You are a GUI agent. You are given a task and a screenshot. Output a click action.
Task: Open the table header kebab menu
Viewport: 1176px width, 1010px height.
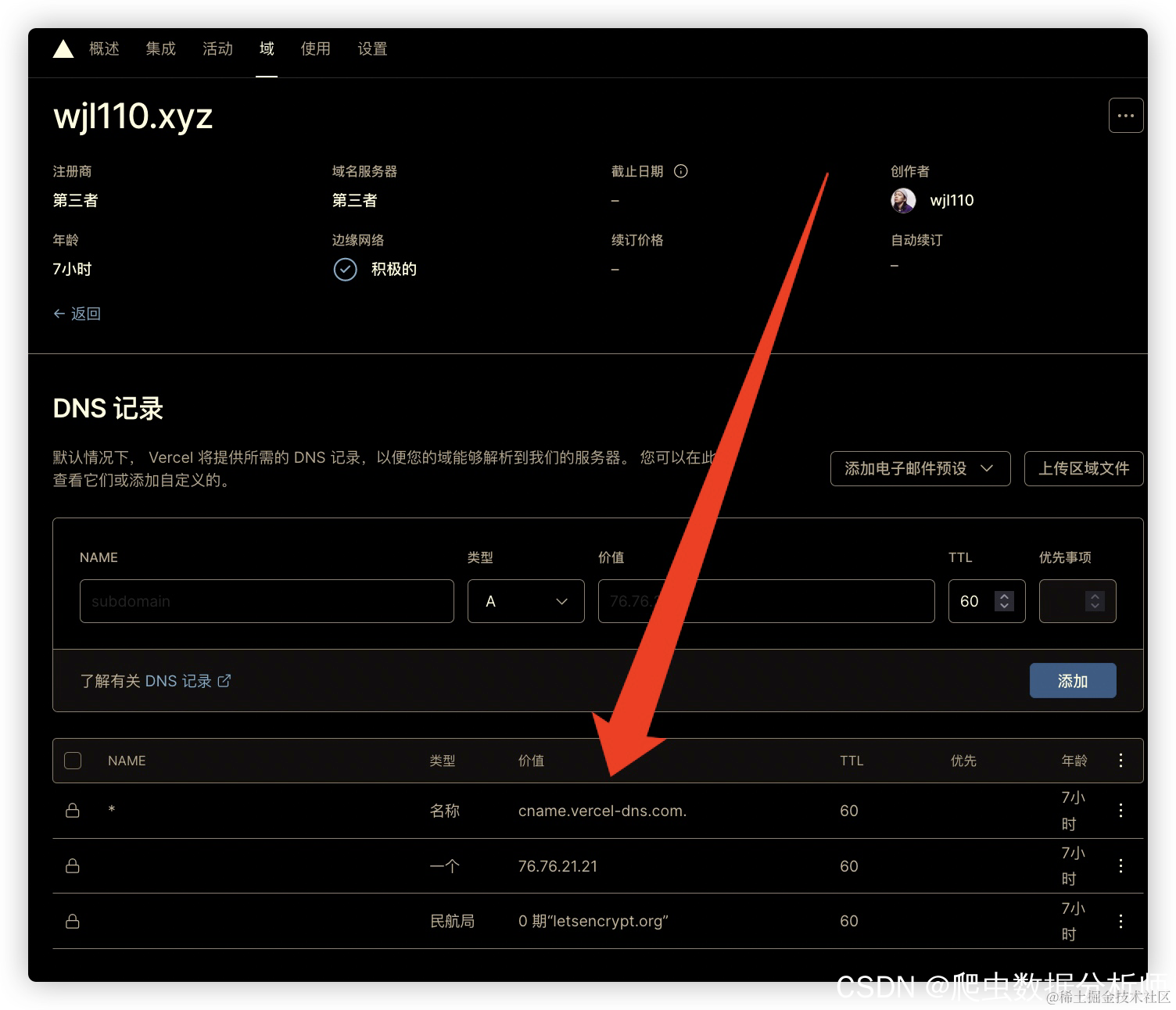[1120, 760]
